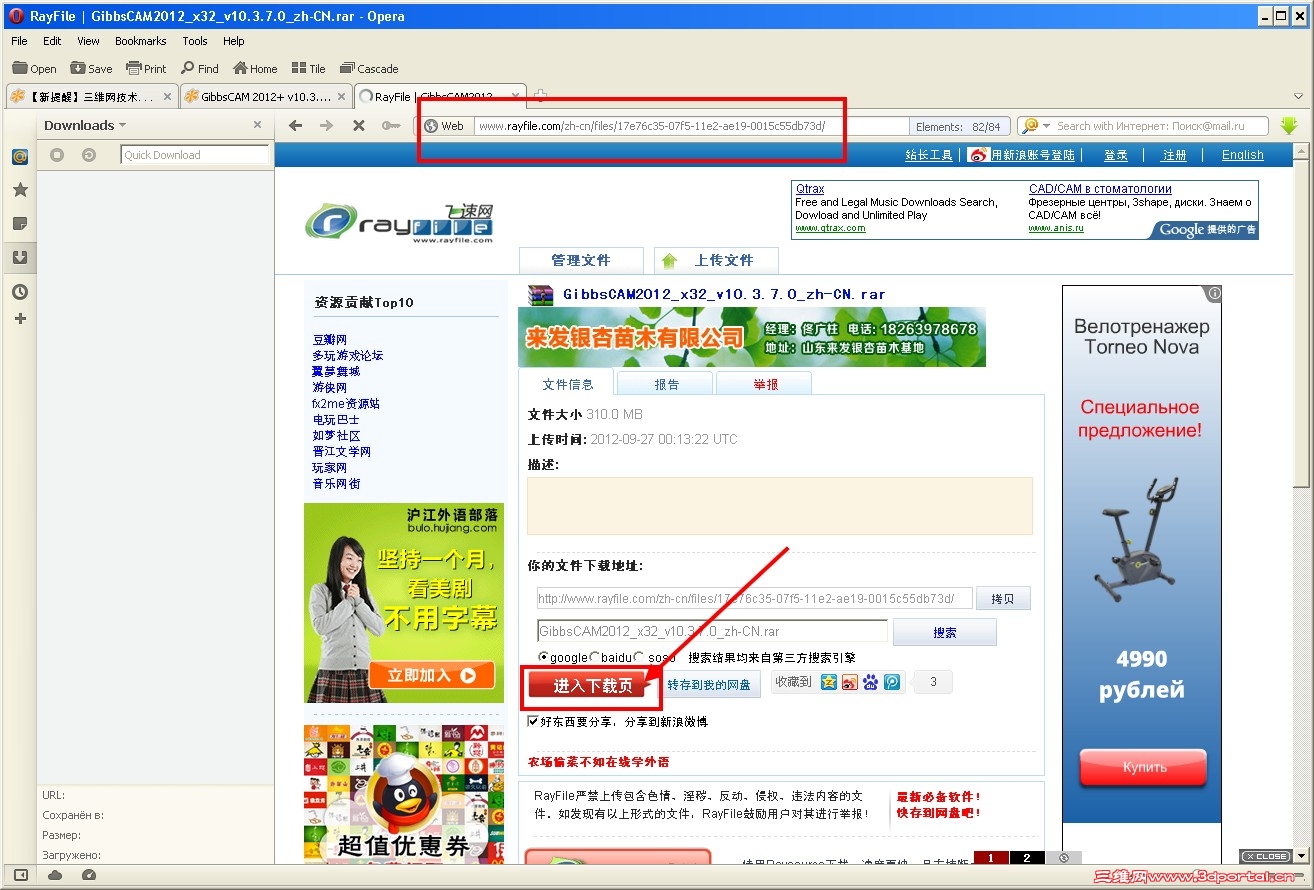Open the English language link
Screen dimensions: 1314x890
[1243, 155]
